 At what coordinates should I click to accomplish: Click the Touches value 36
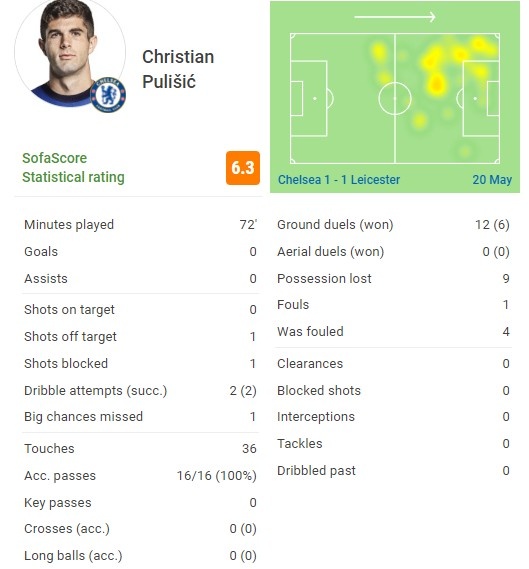249,449
